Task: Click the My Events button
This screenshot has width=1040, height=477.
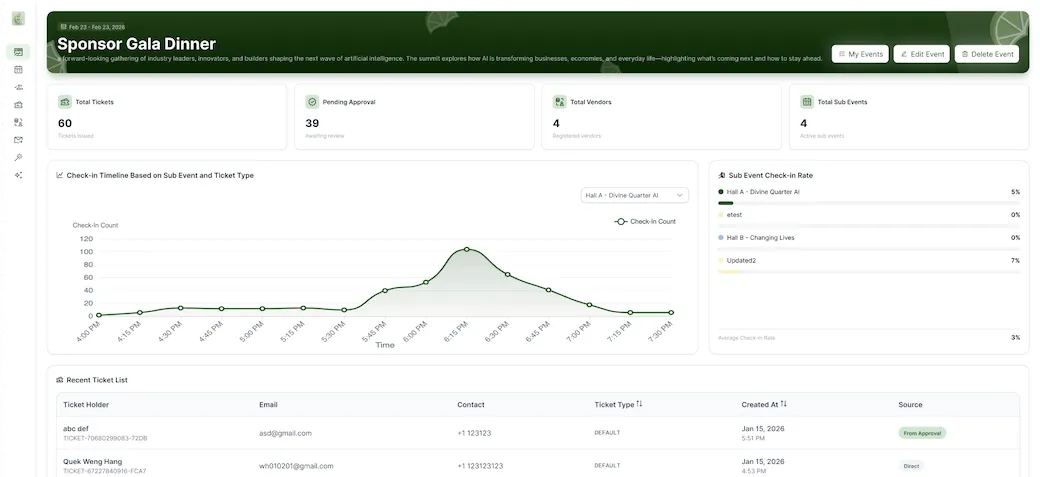Action: [x=859, y=54]
